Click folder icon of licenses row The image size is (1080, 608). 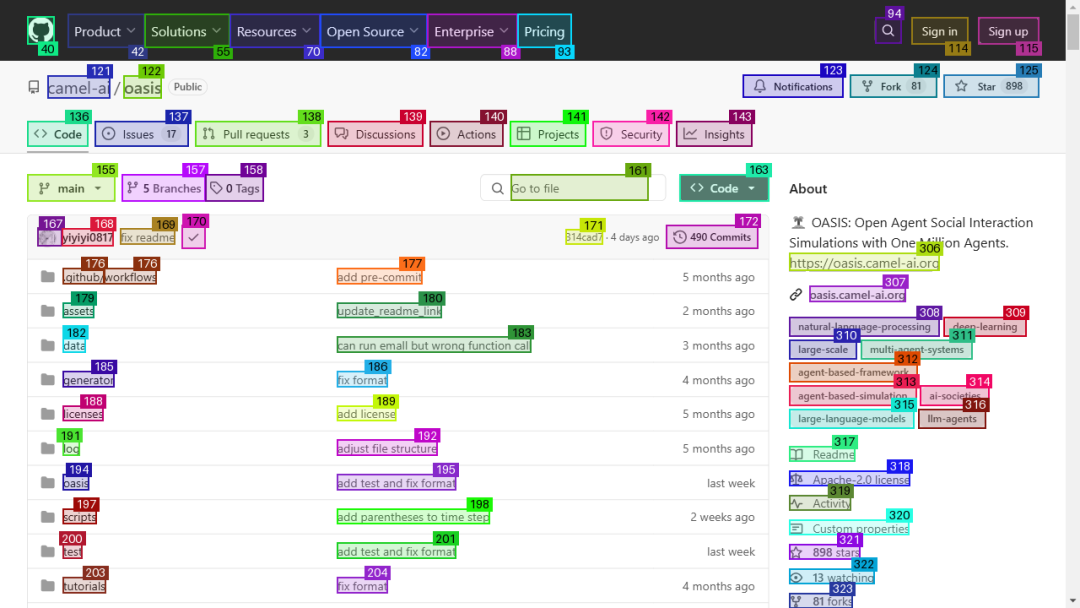[x=48, y=414]
